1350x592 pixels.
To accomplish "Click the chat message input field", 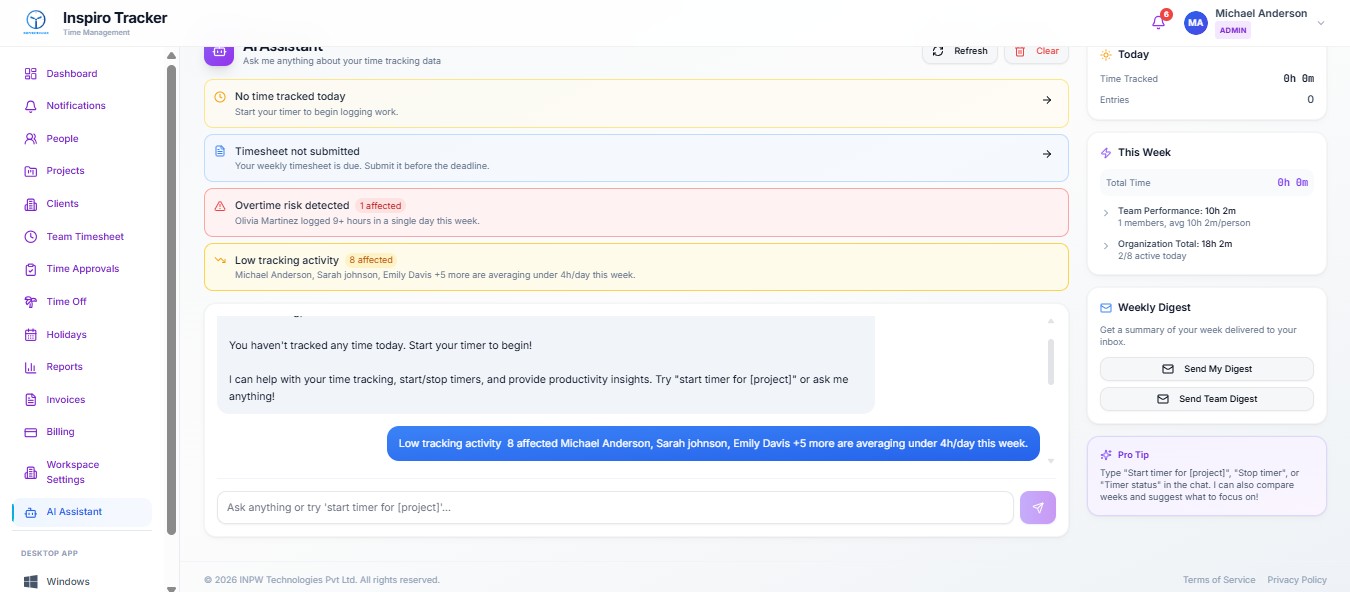I will (x=613, y=507).
